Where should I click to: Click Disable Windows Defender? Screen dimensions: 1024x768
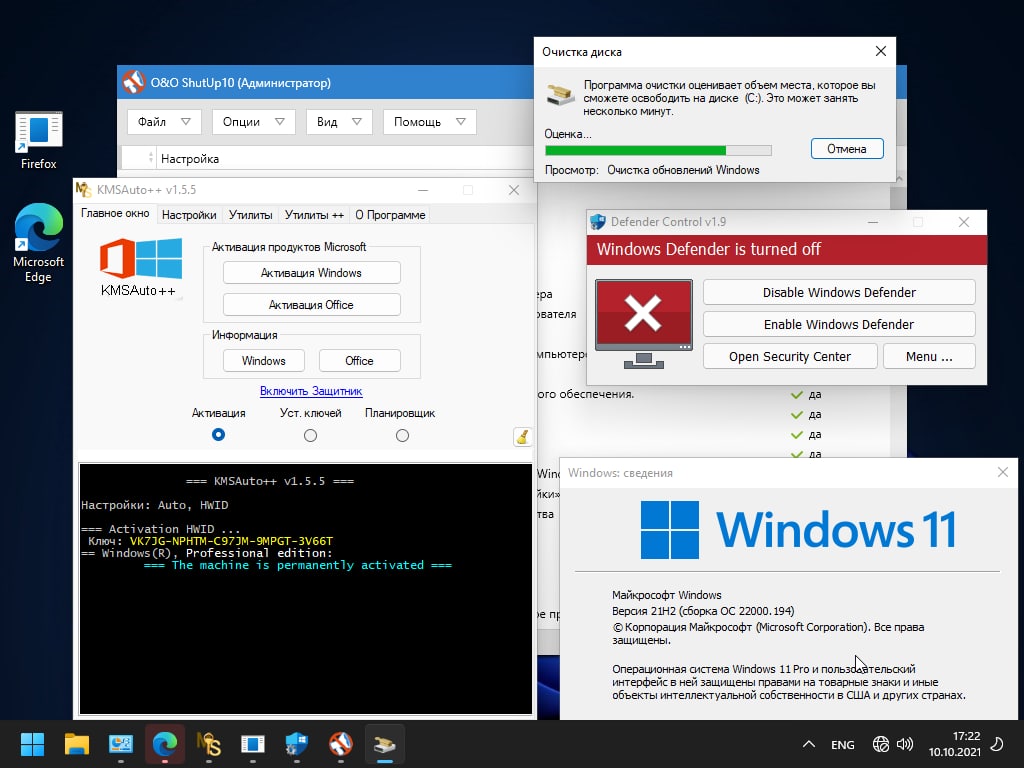pyautogui.click(x=839, y=293)
